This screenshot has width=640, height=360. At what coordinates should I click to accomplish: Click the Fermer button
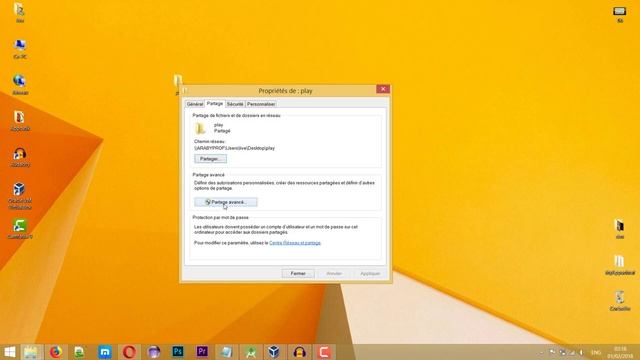298,273
